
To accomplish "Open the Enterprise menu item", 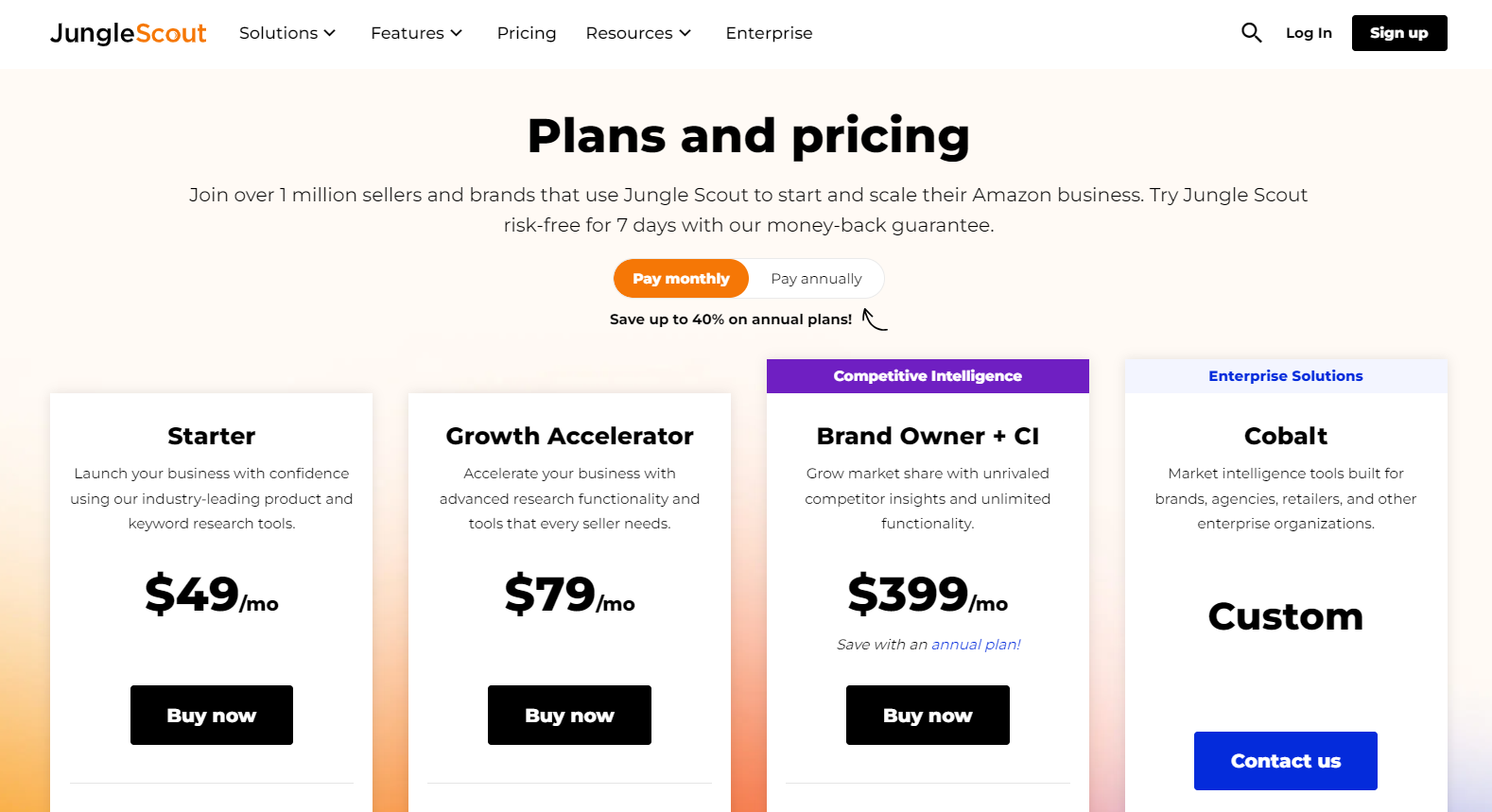I will point(769,33).
